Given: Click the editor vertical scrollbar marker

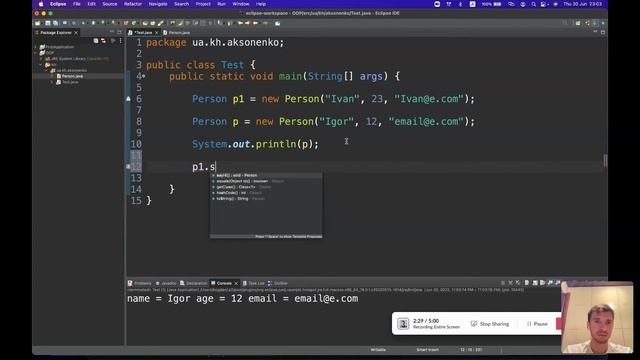Looking at the screenshot, I should click(605, 160).
